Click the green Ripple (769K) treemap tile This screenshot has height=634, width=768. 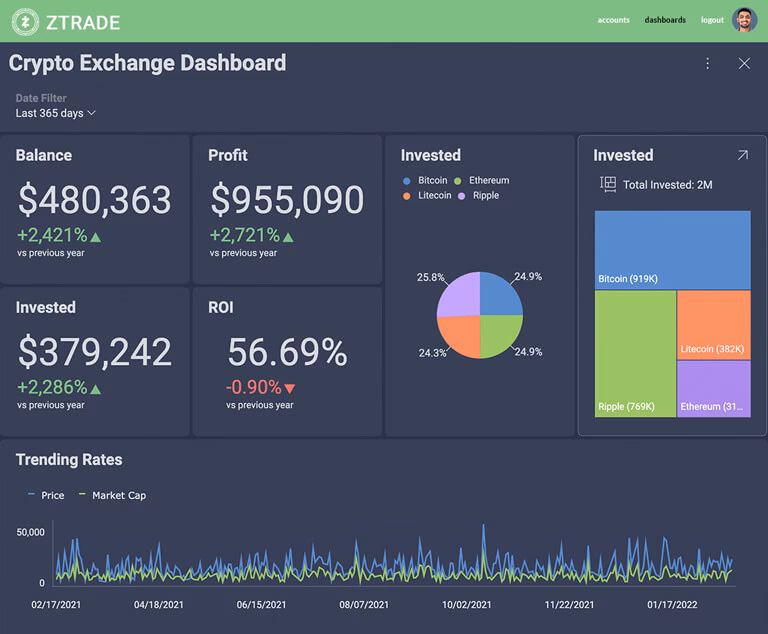tap(635, 352)
